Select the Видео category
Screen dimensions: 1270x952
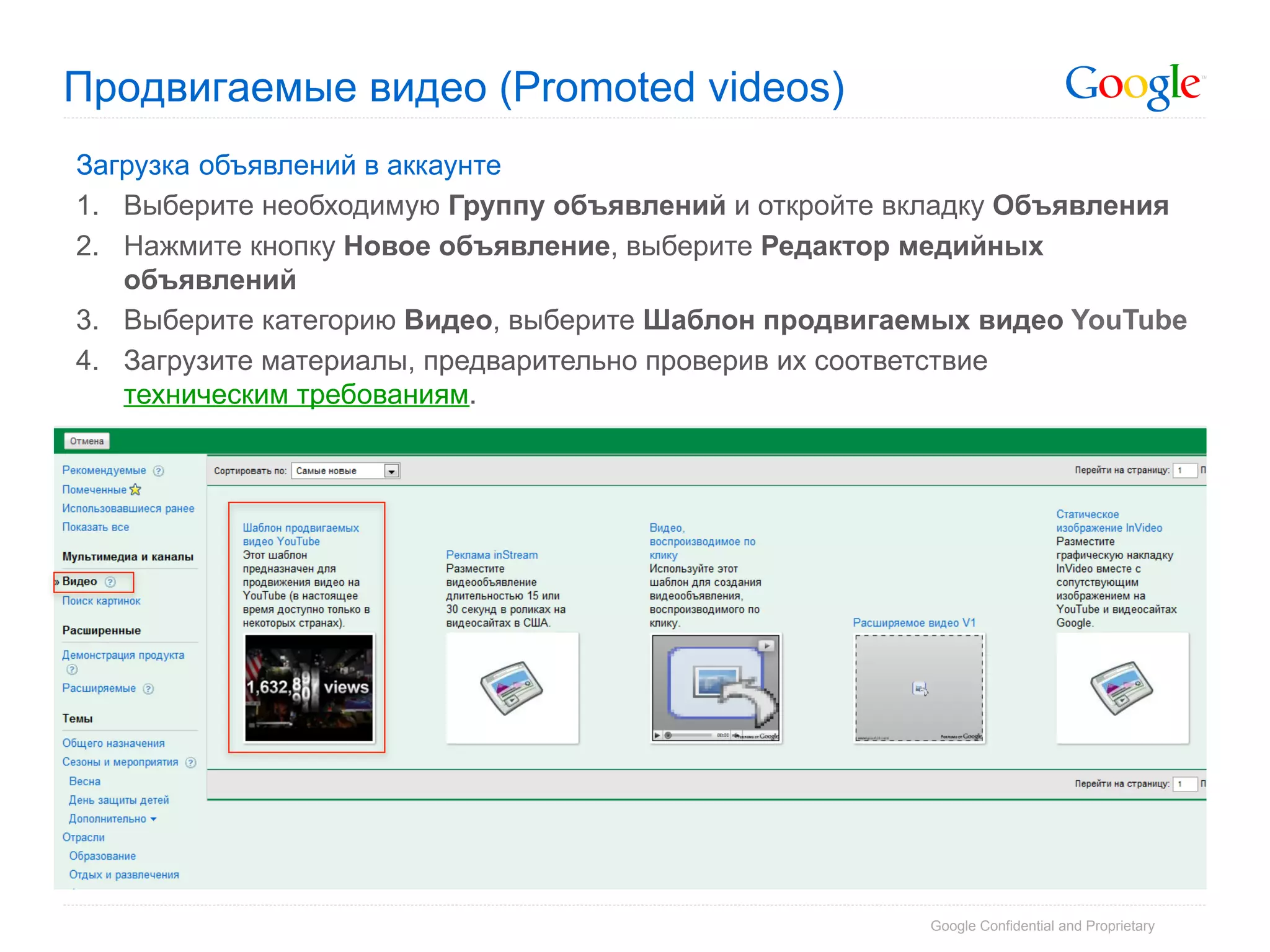(x=80, y=581)
